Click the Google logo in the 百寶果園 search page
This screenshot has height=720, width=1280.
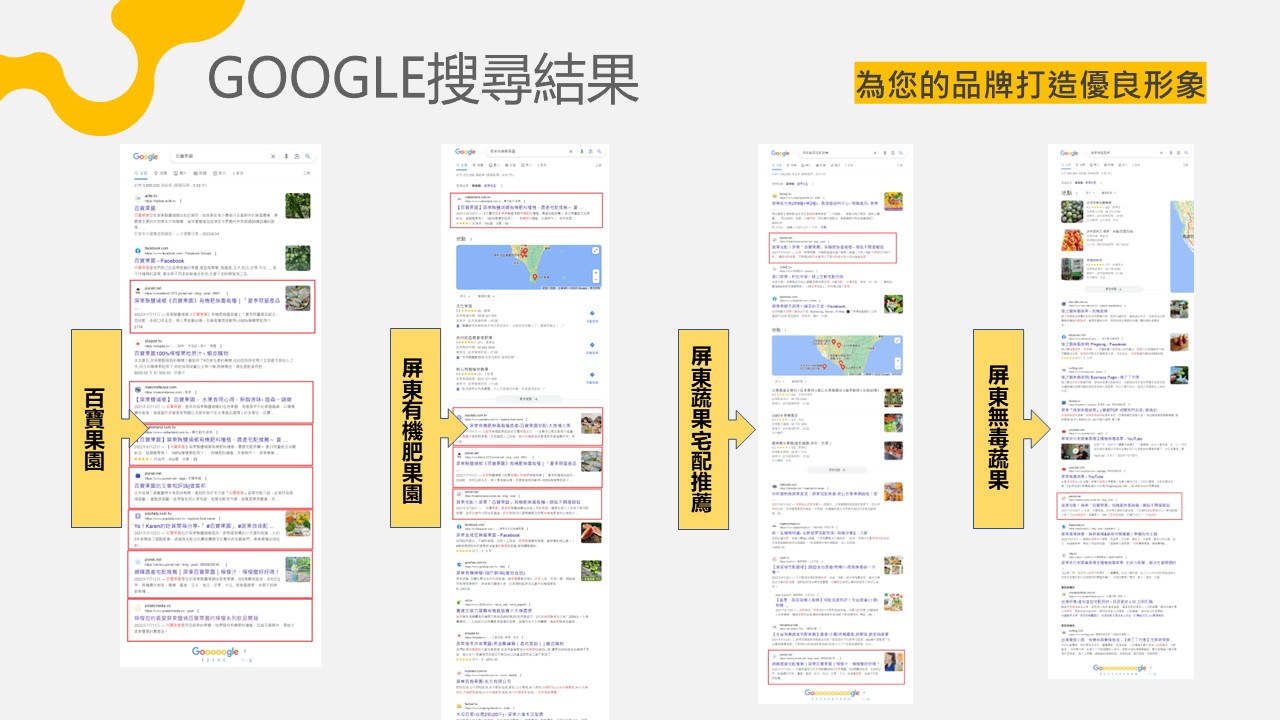(146, 156)
